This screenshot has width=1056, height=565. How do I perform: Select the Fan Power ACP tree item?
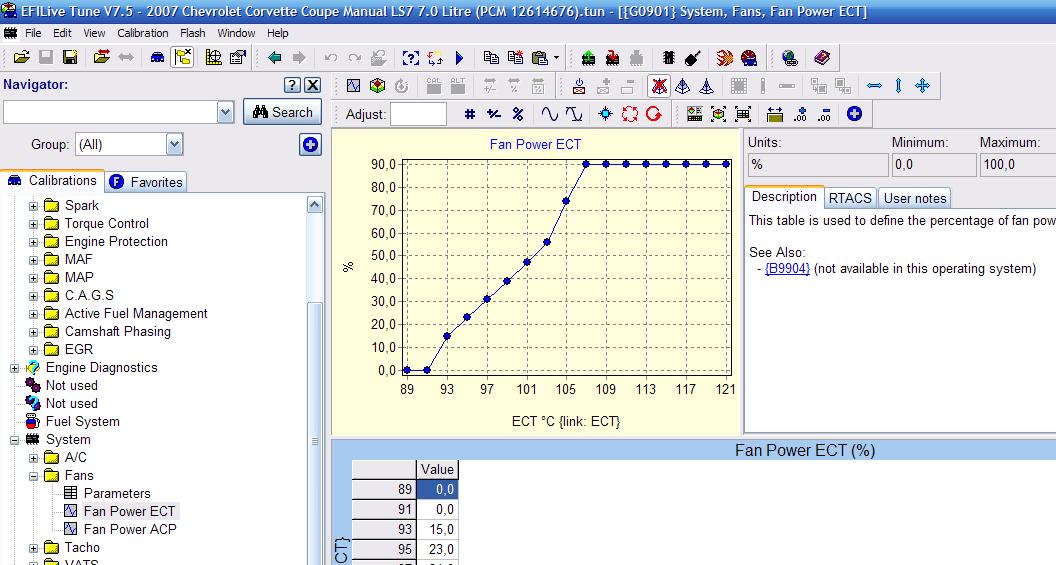click(x=129, y=529)
